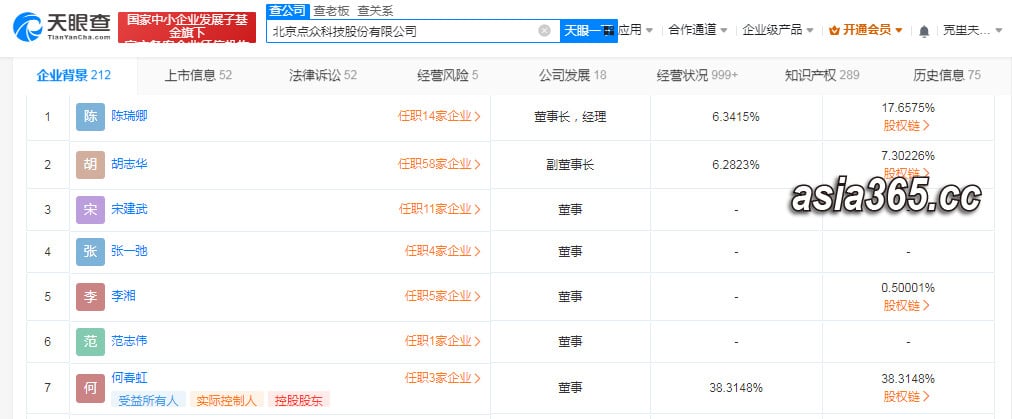
Task: Open 陈瑞卿 person profile link
Action: pyautogui.click(x=130, y=116)
